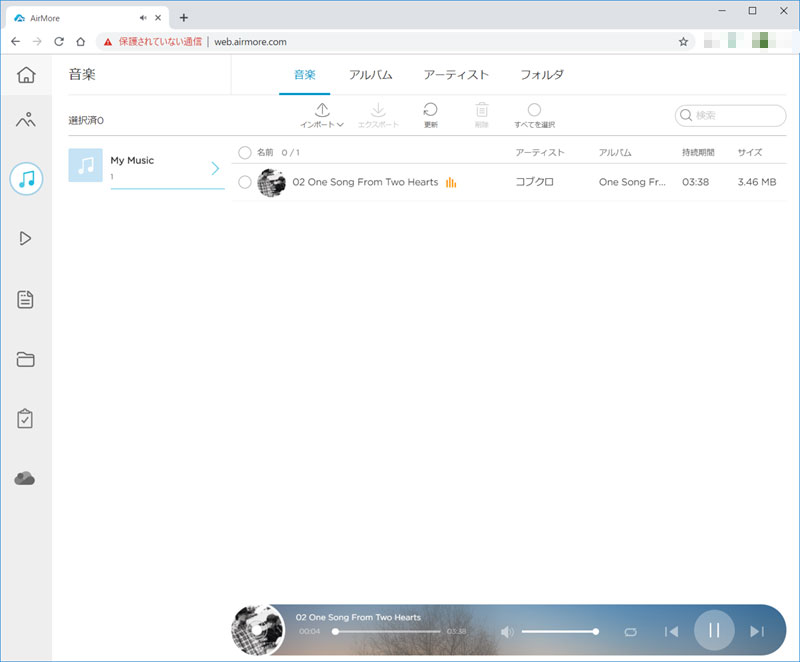Expand the インポート dropdown
Screen dimensions: 800x662
tap(322, 116)
